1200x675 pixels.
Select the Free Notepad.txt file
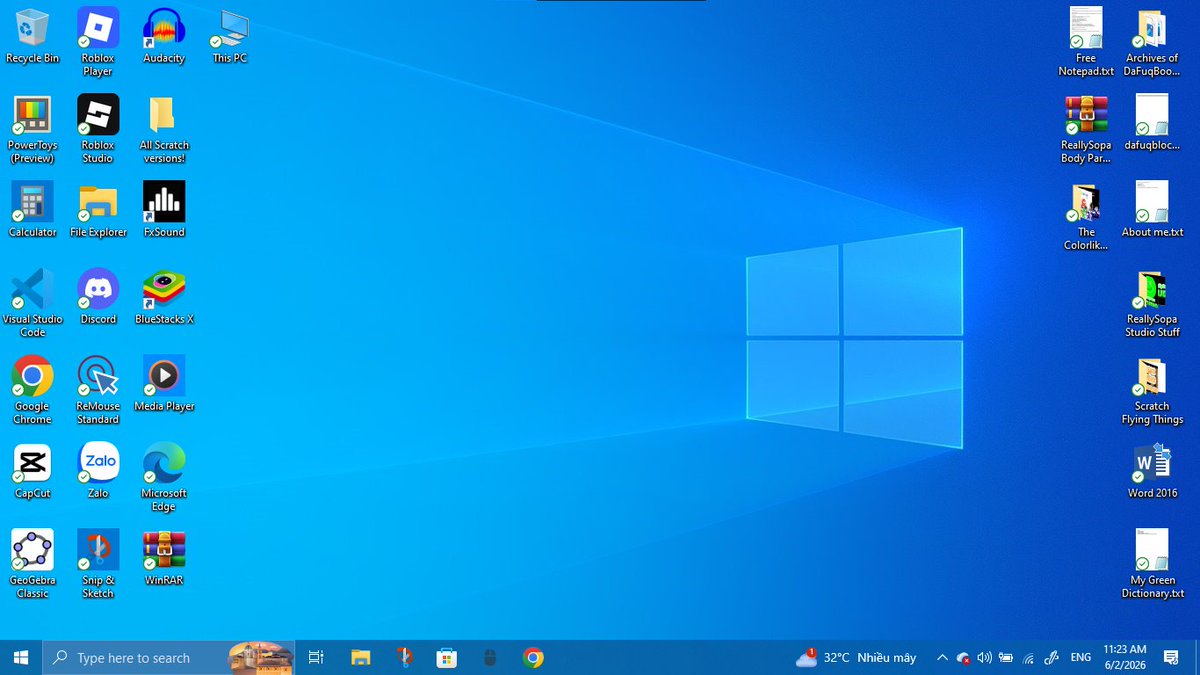click(x=1086, y=42)
